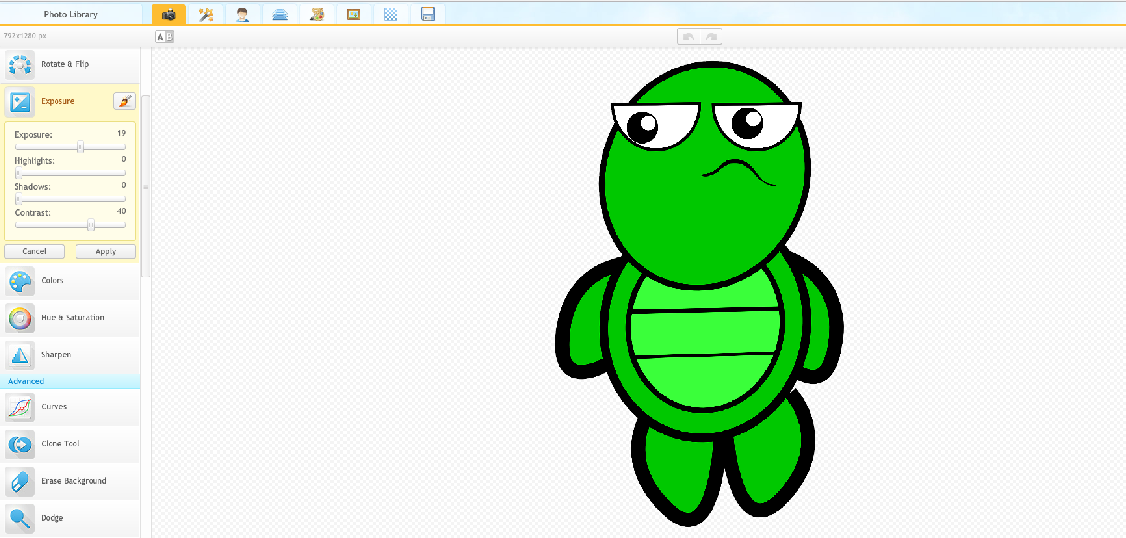The height and width of the screenshot is (538, 1126).
Task: Select the Rotate & Flip tool icon
Action: coord(20,65)
